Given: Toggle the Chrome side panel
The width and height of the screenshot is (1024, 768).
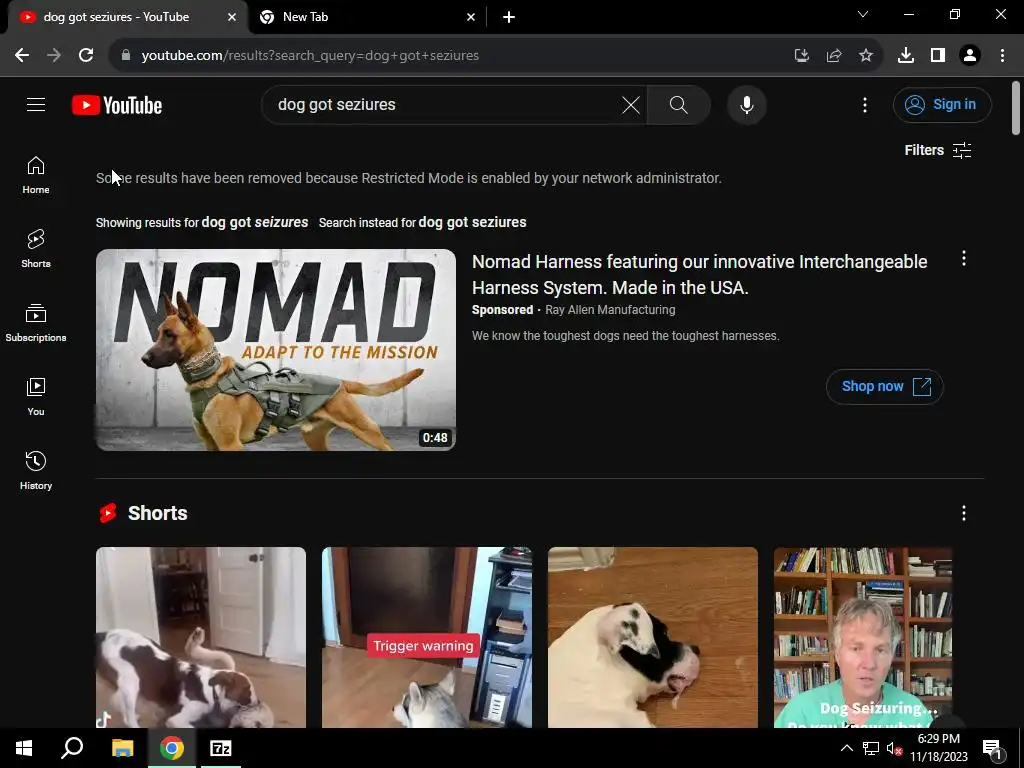Looking at the screenshot, I should coord(938,56).
